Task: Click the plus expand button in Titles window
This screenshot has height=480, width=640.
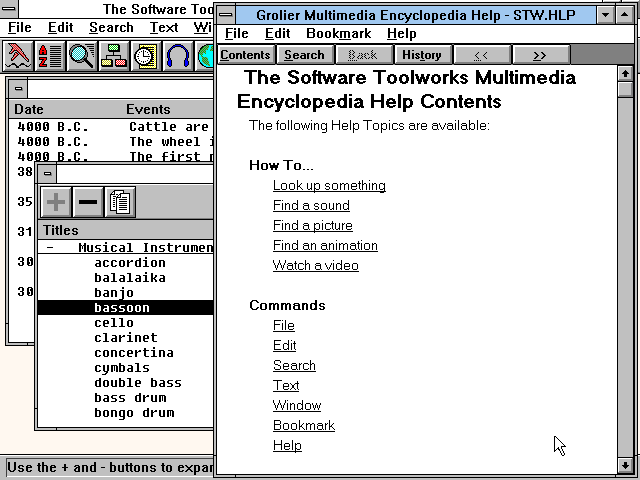Action: click(56, 202)
